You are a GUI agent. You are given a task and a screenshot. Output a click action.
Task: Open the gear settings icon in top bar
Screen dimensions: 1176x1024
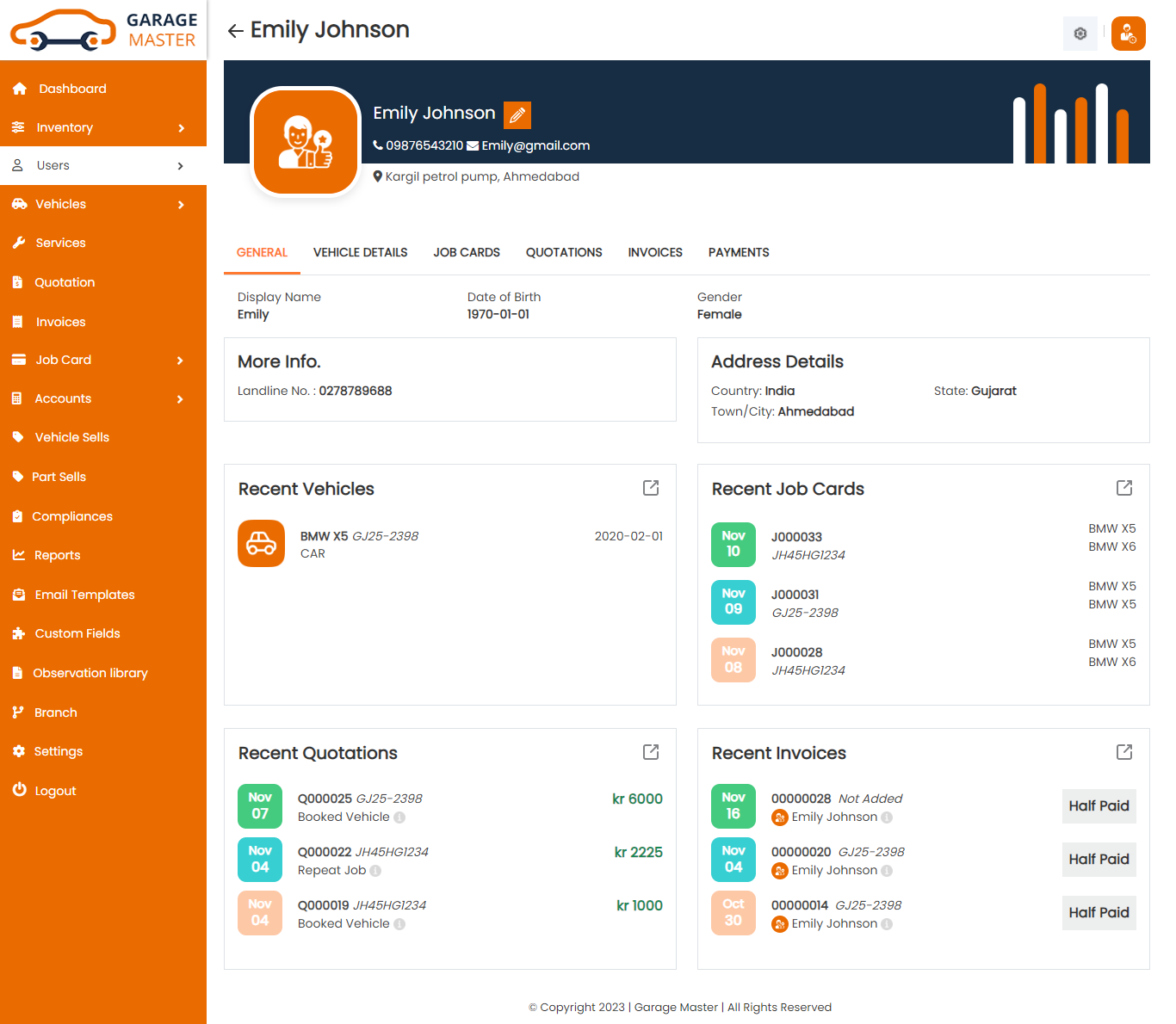pyautogui.click(x=1080, y=34)
